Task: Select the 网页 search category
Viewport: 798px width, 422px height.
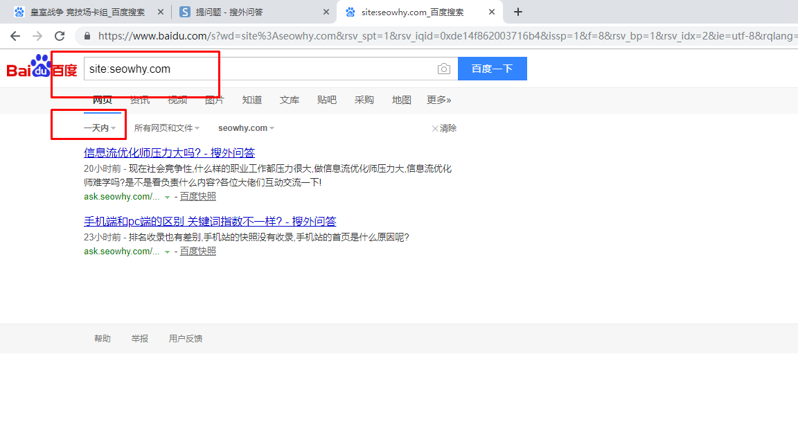Action: coord(102,100)
